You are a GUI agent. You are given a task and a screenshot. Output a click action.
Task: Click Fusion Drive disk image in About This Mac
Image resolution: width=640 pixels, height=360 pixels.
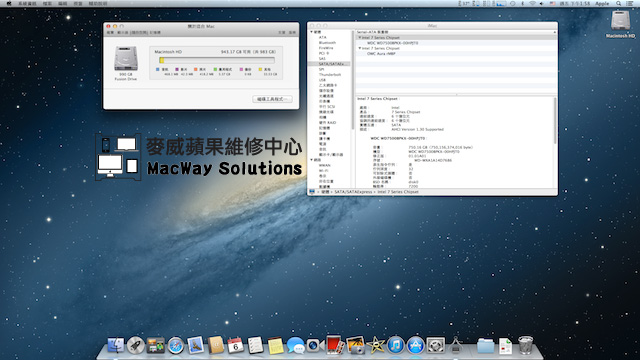coord(126,58)
